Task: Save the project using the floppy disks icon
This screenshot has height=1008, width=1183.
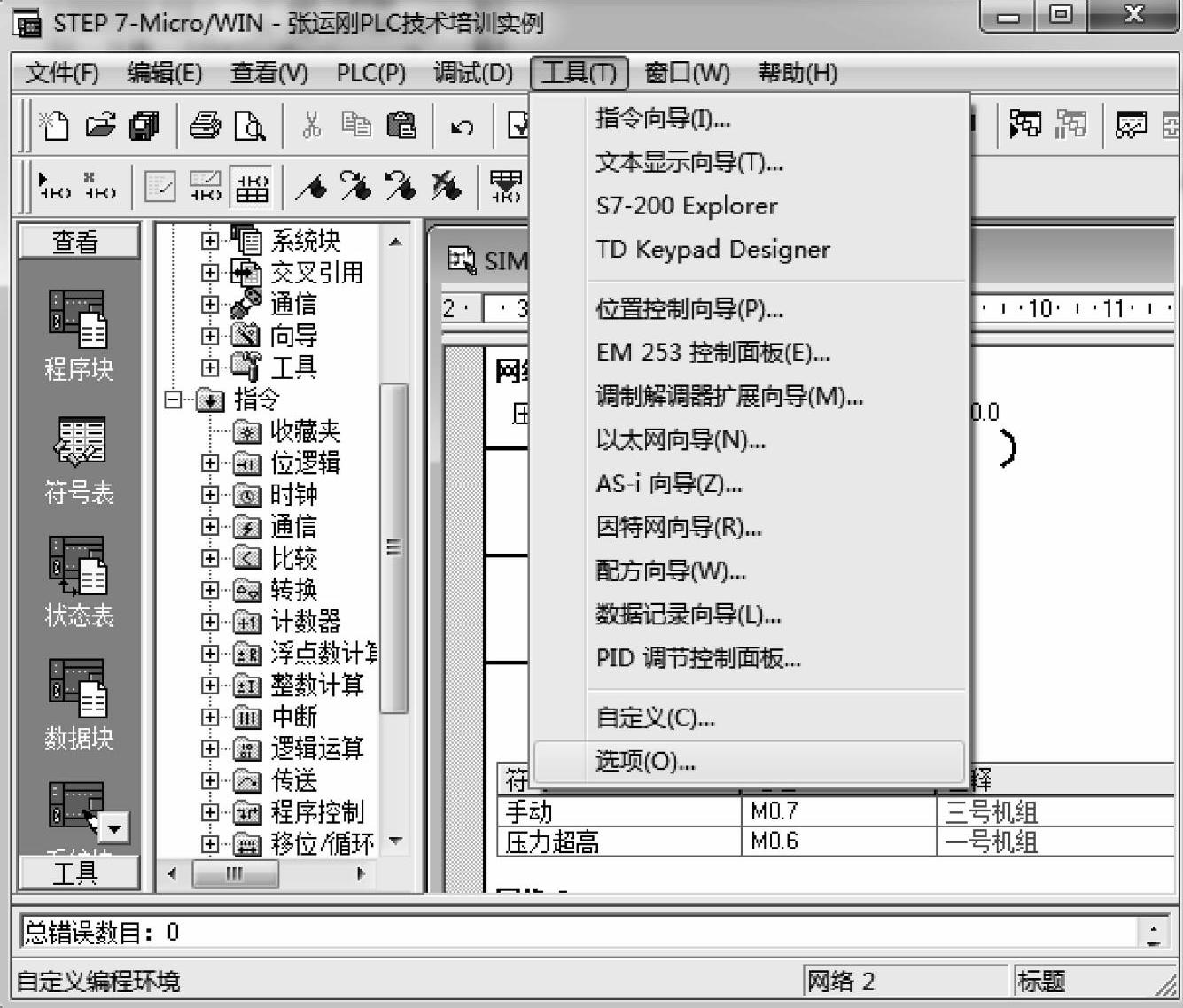Action: click(144, 126)
